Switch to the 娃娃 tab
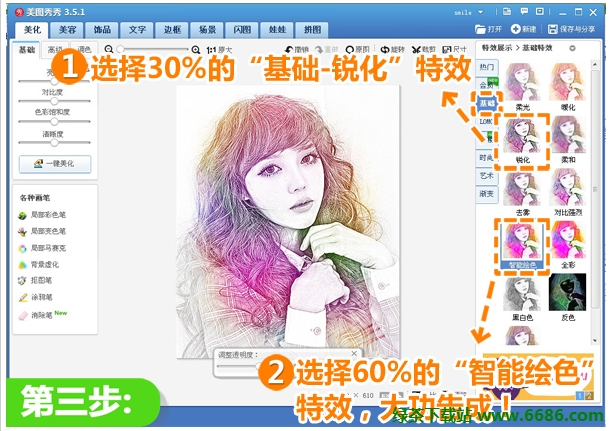 click(x=277, y=30)
